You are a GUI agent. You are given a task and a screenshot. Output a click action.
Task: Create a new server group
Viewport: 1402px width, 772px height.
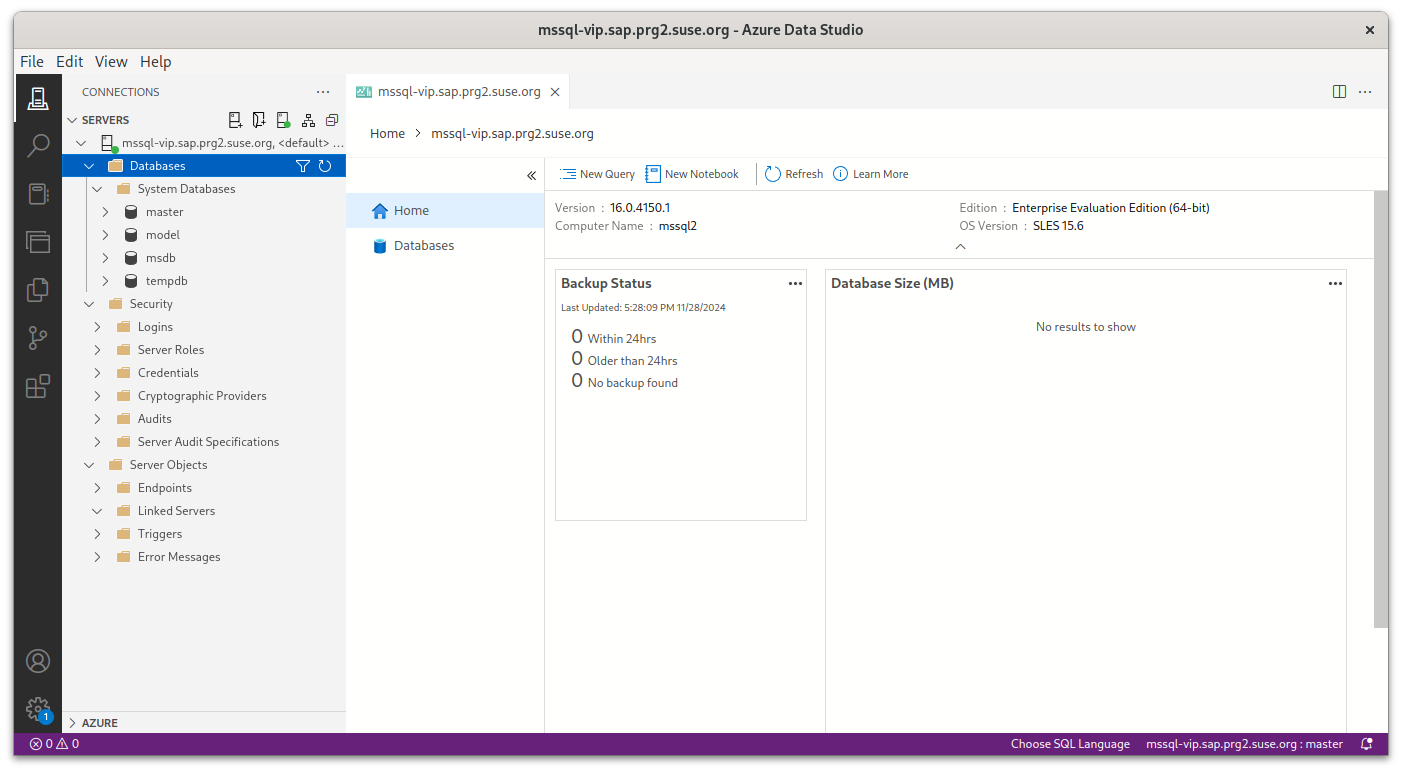click(x=259, y=119)
